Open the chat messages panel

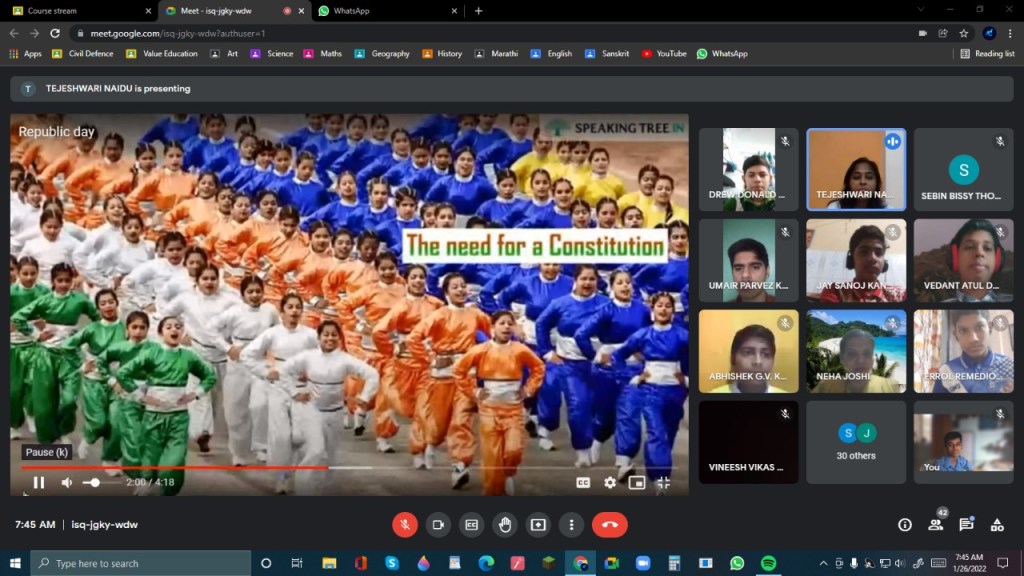(966, 524)
